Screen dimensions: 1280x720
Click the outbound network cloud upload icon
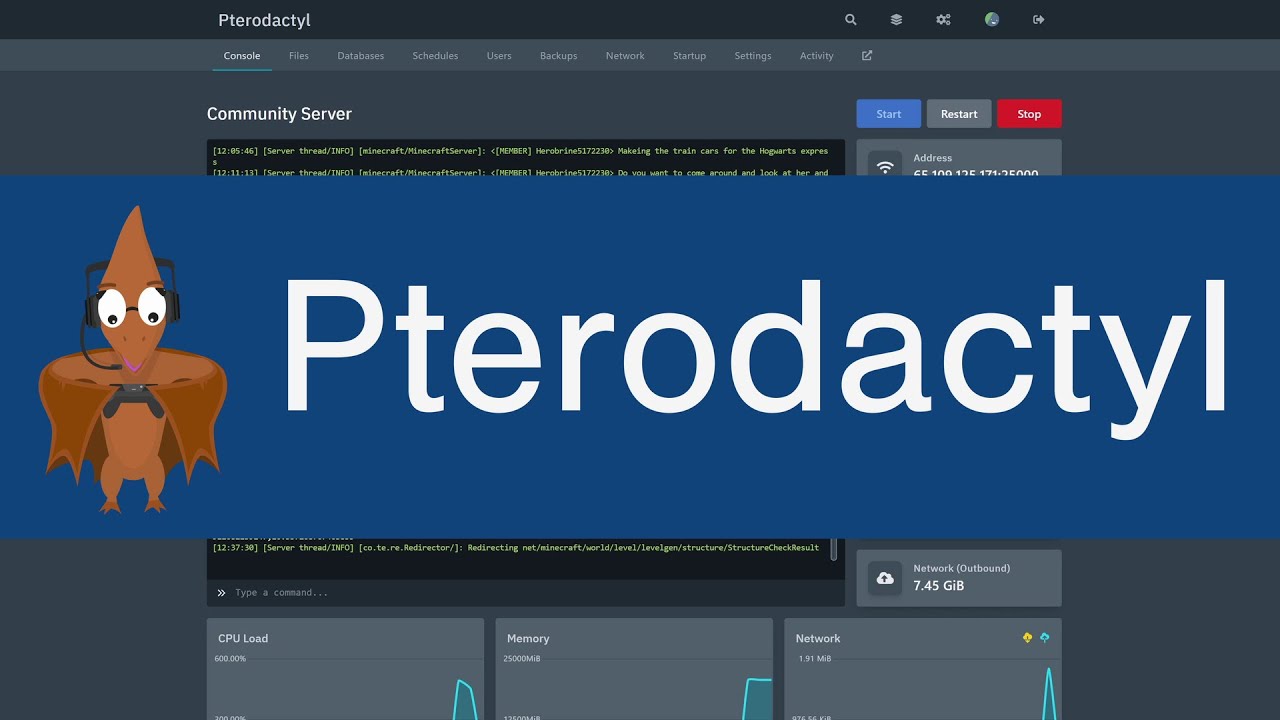tap(885, 578)
